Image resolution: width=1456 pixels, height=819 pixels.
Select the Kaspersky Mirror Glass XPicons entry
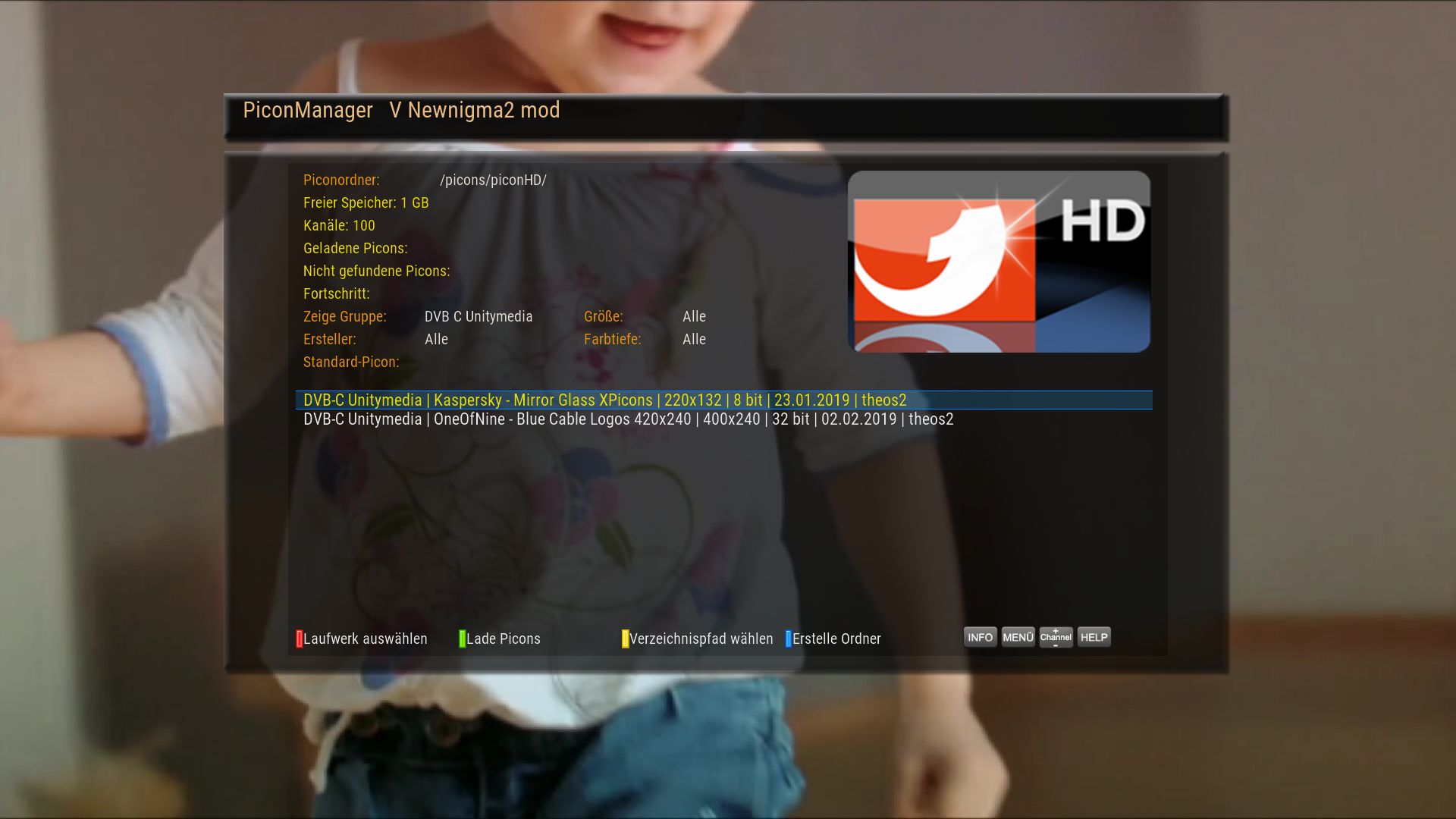pos(604,400)
